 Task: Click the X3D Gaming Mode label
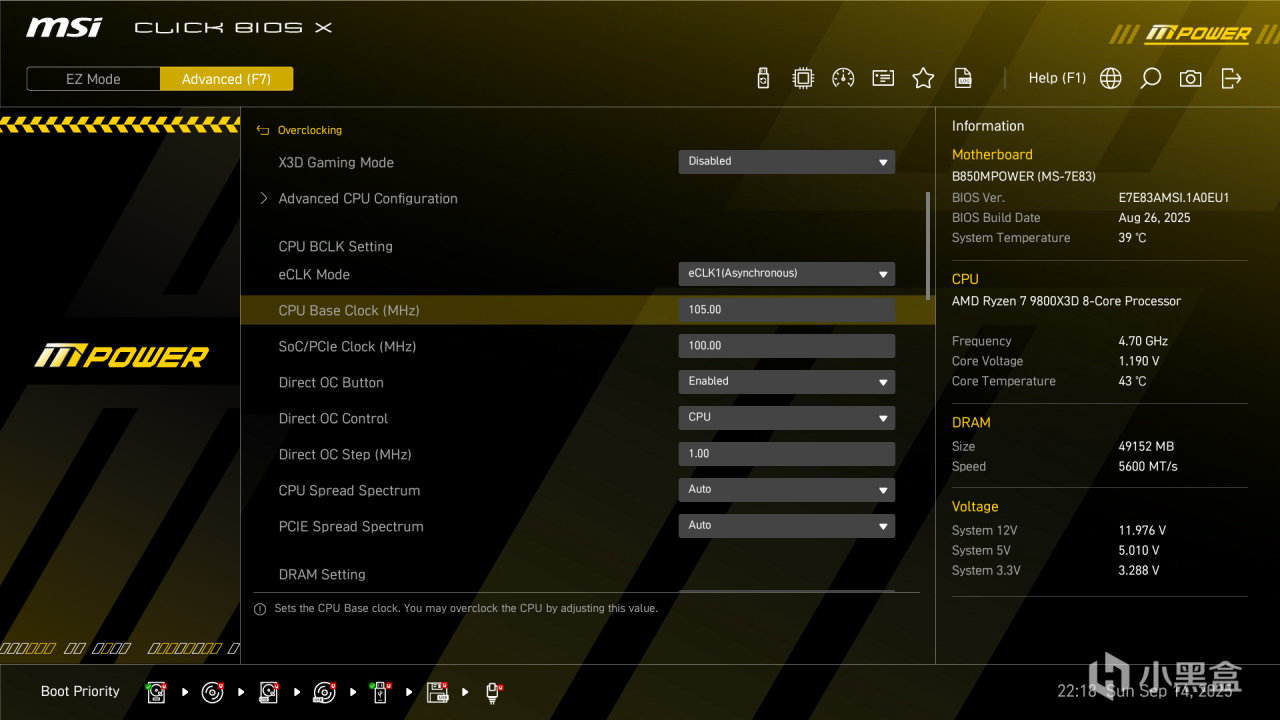[336, 162]
